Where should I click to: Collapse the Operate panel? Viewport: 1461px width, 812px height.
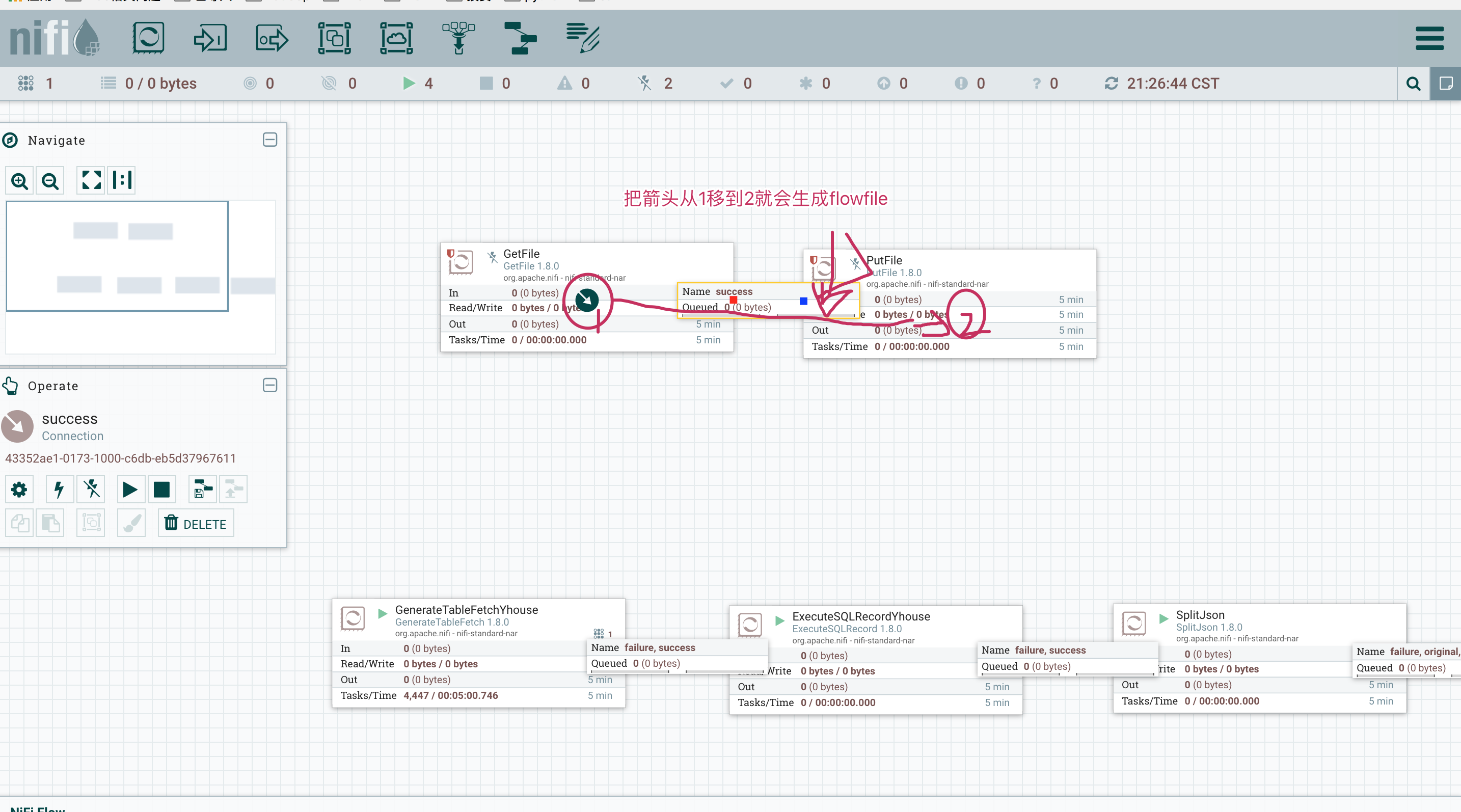pyautogui.click(x=270, y=386)
